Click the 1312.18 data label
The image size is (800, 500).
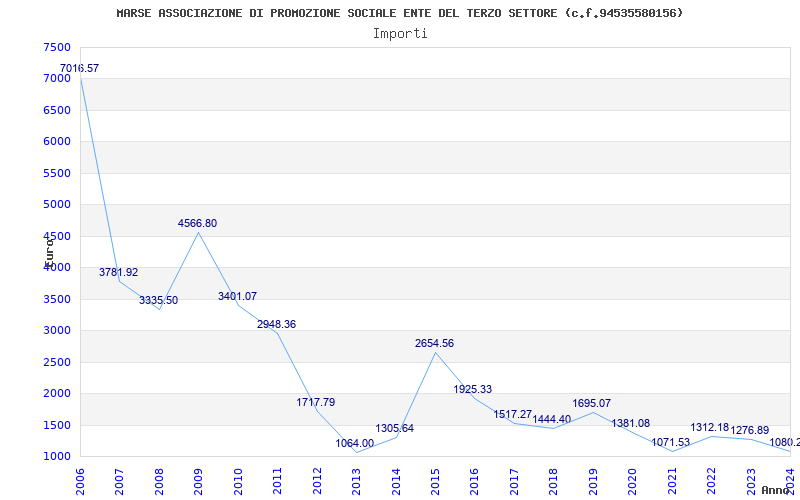(710, 427)
